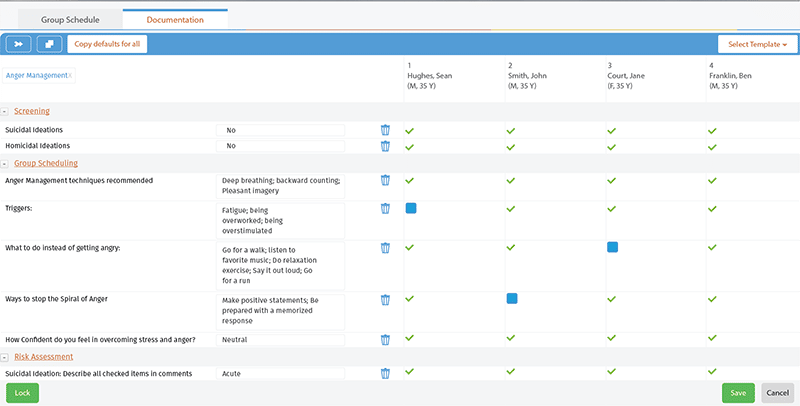
Task: Click the Cancel button
Action: pyautogui.click(x=778, y=393)
